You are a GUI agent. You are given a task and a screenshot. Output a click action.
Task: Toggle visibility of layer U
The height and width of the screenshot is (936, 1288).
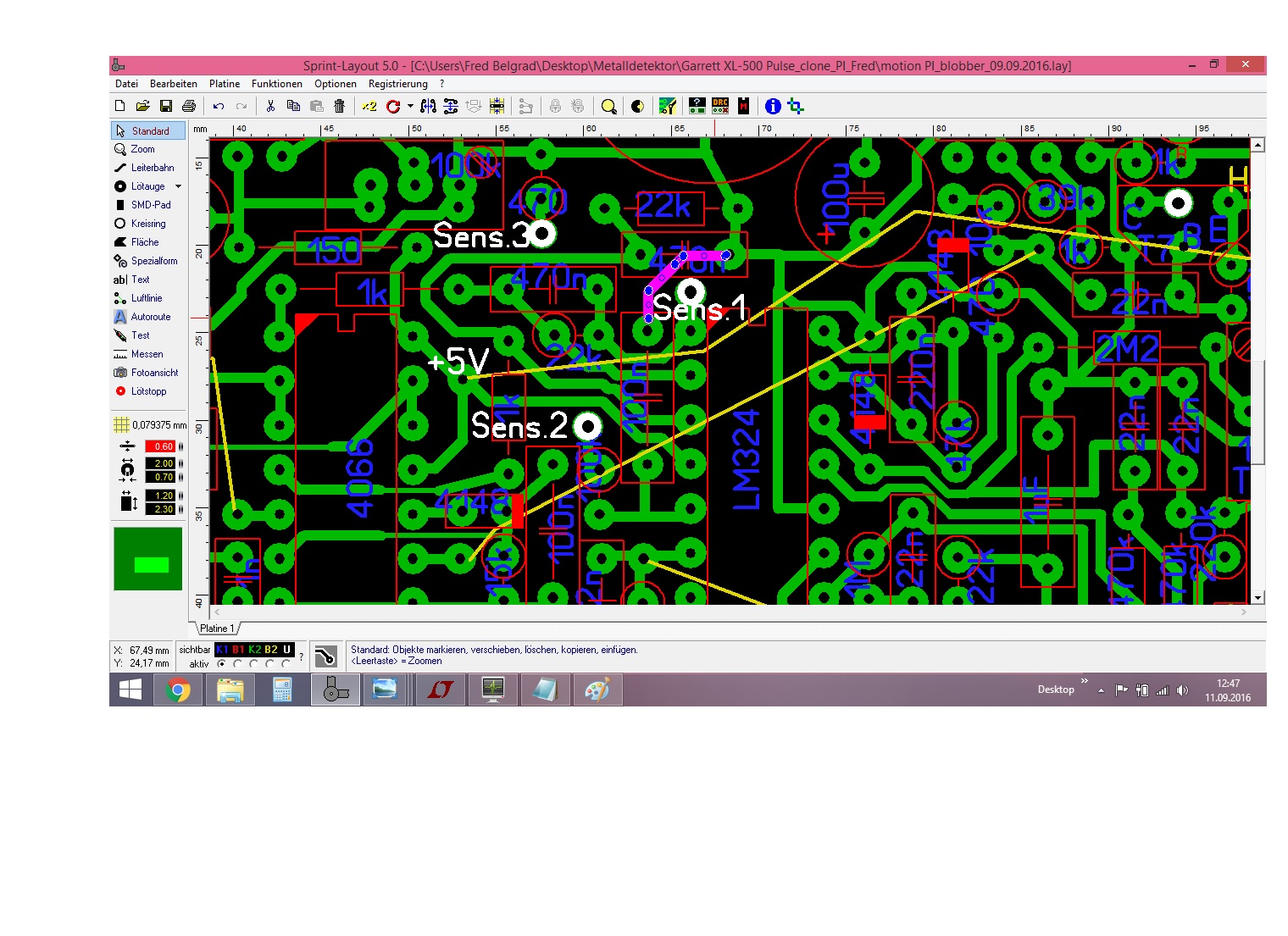click(286, 650)
